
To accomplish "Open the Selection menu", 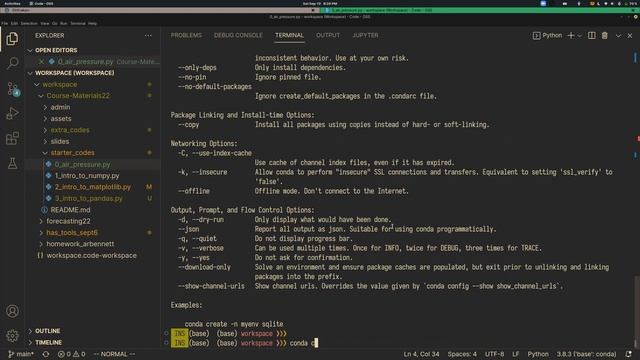I will tap(29, 24).
